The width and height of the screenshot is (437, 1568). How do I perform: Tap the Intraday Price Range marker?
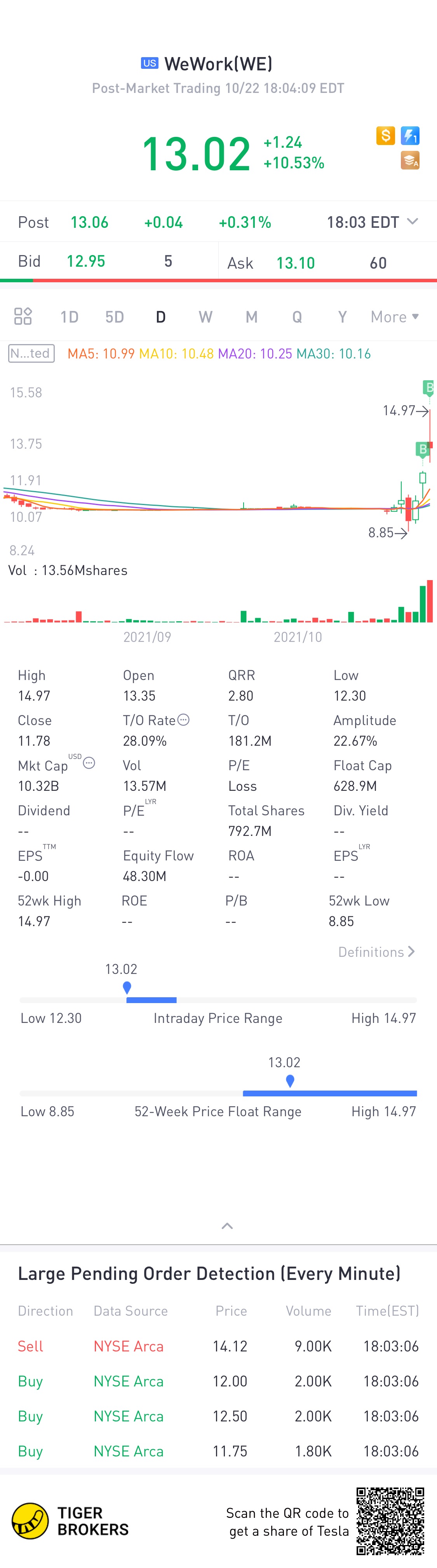click(x=127, y=987)
